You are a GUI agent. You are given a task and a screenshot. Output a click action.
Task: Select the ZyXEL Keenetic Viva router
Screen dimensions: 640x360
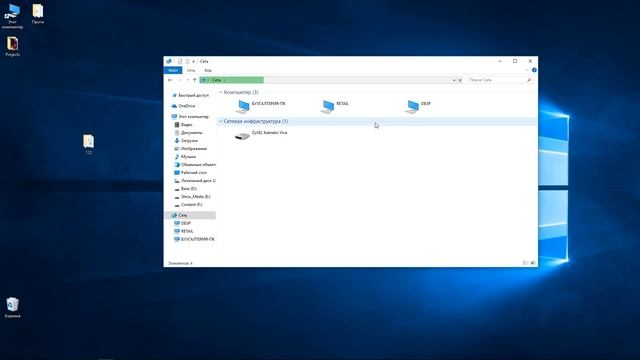(260, 135)
